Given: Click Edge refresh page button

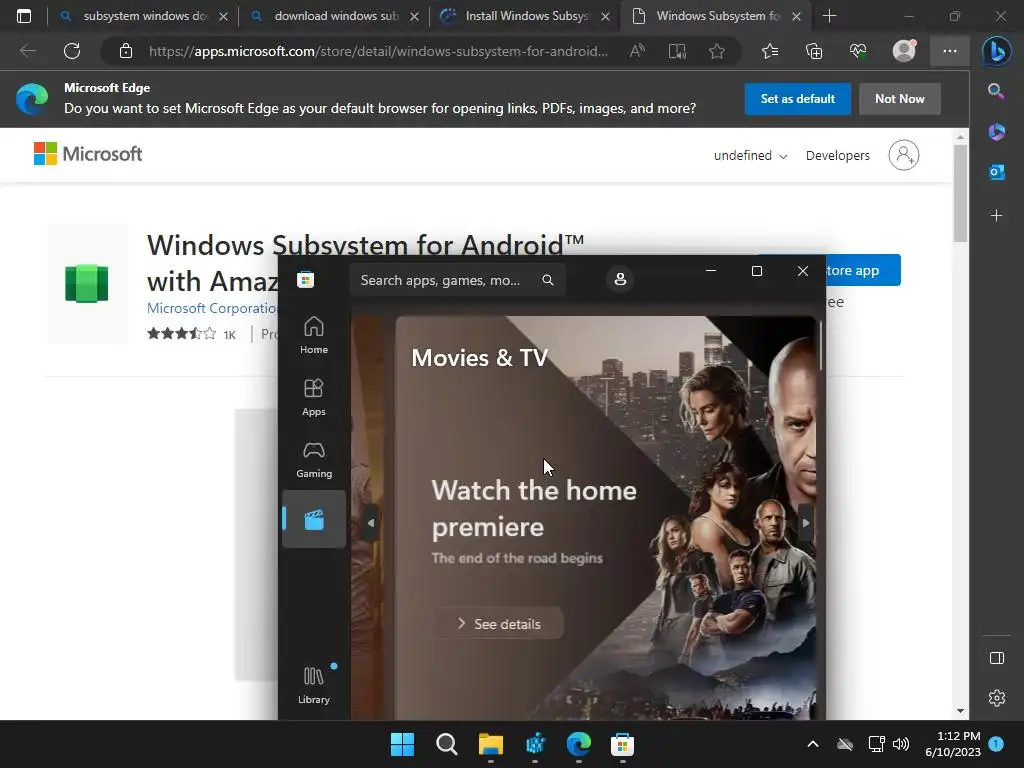Looking at the screenshot, I should pyautogui.click(x=72, y=51).
